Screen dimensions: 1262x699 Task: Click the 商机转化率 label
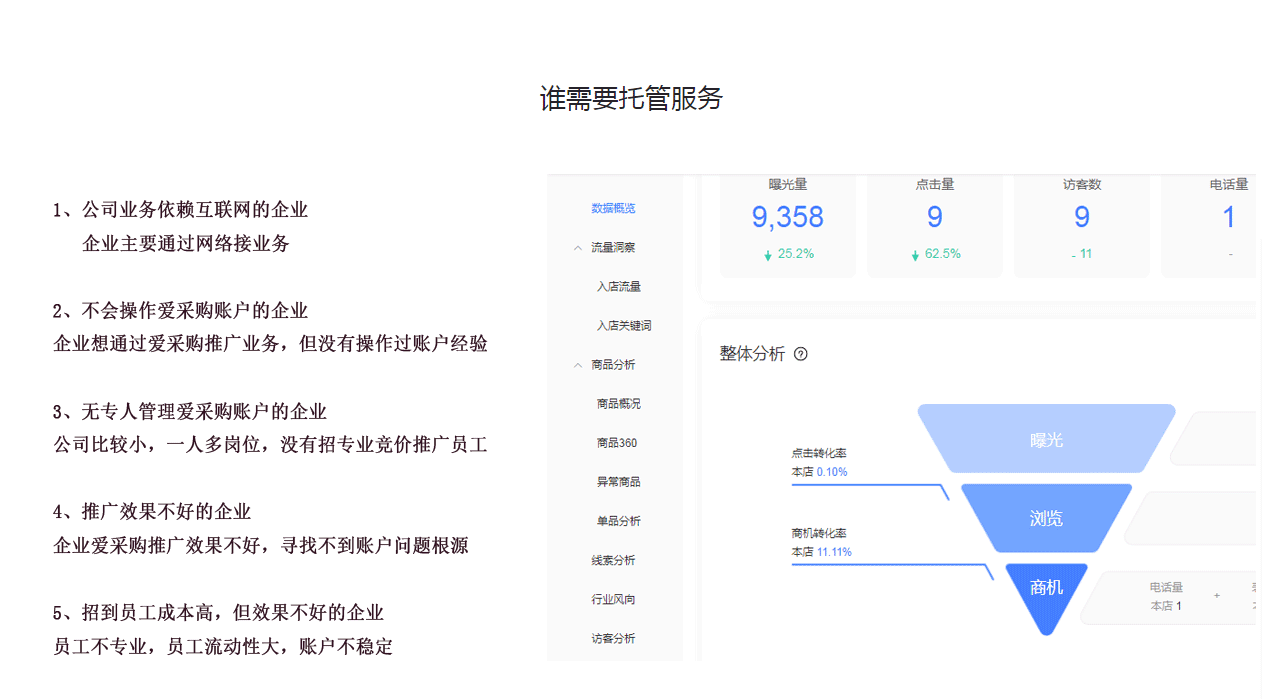819,533
